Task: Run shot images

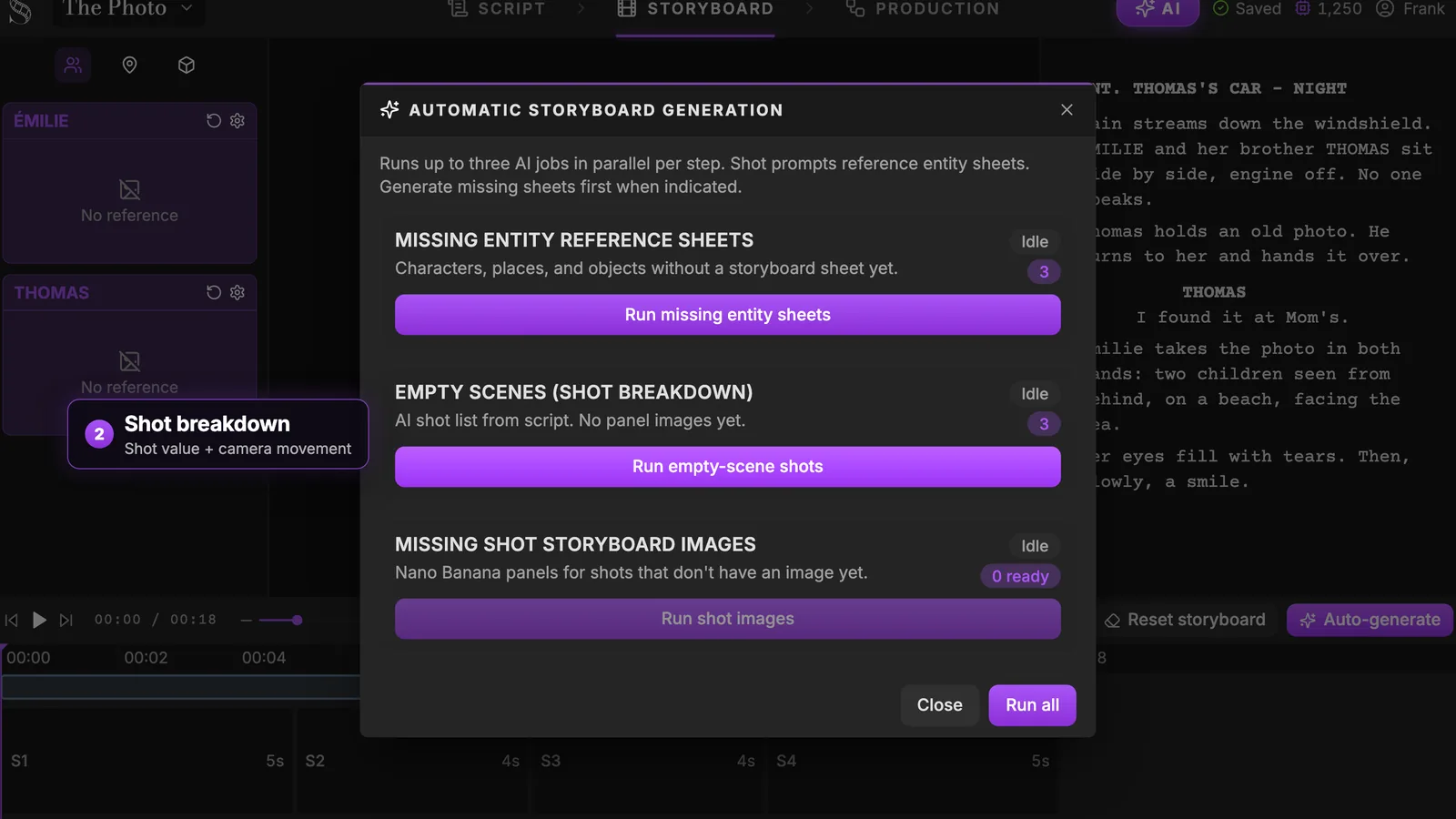Action: (727, 619)
